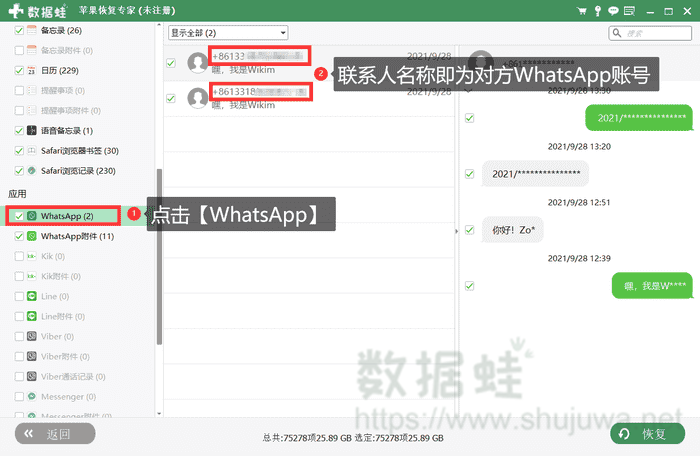Uncheck the +86133 conversation checkbox
700x456 pixels.
coord(171,63)
